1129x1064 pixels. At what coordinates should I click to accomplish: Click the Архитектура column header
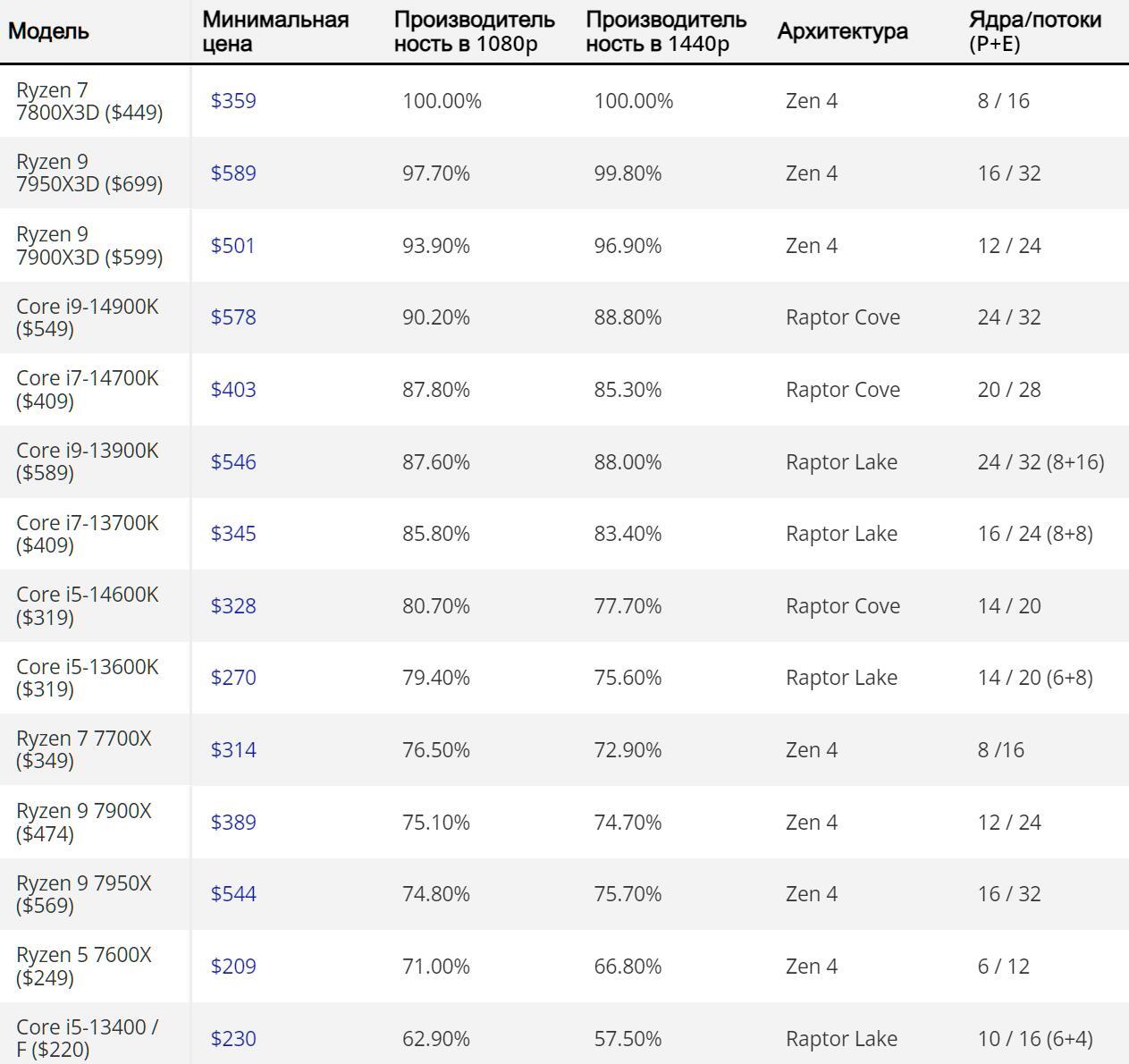(842, 31)
